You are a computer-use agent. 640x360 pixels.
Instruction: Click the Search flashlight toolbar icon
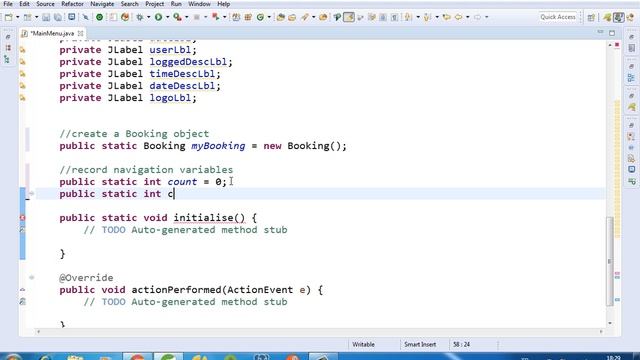(x=305, y=17)
